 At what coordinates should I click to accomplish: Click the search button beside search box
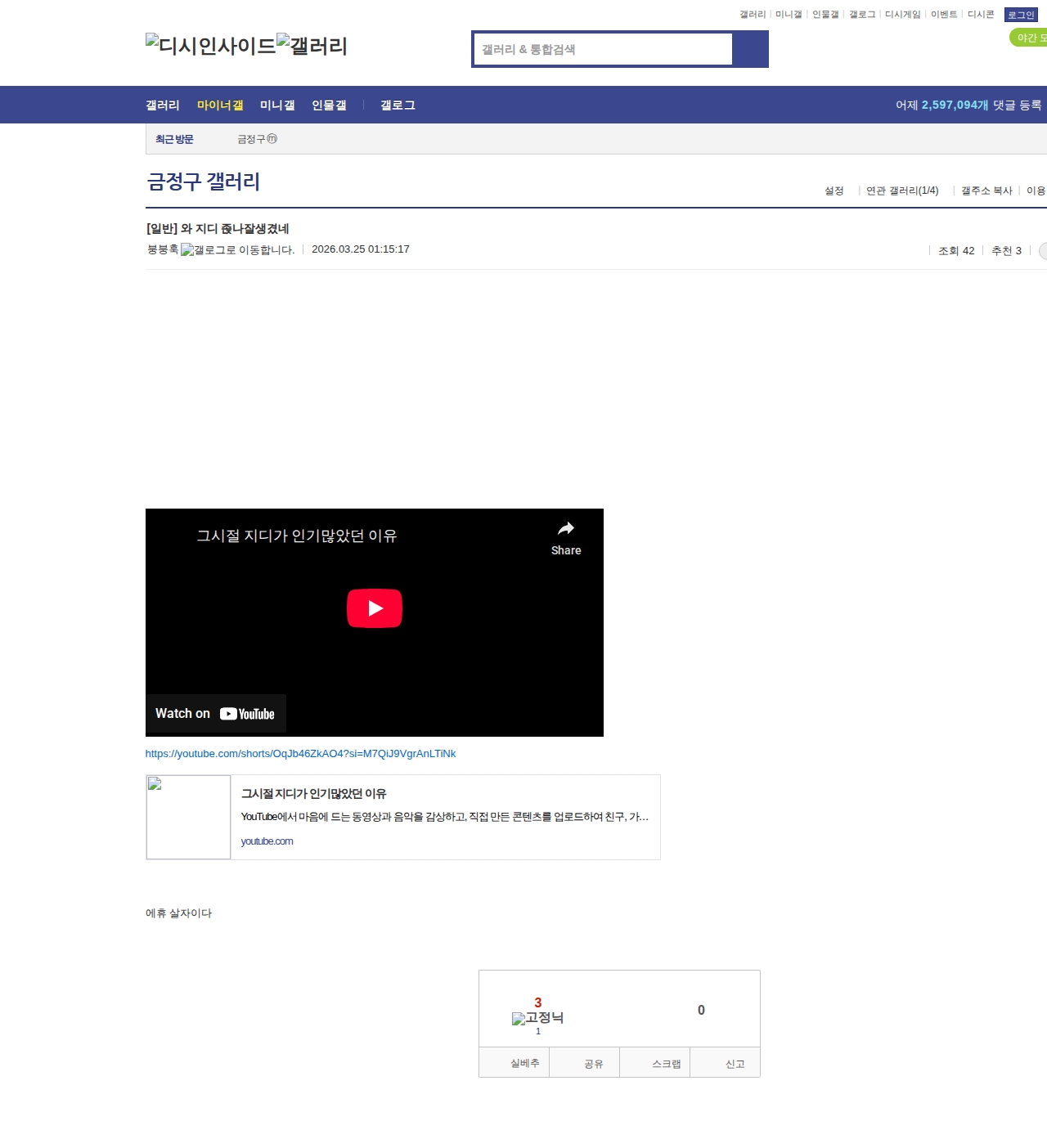(x=750, y=49)
